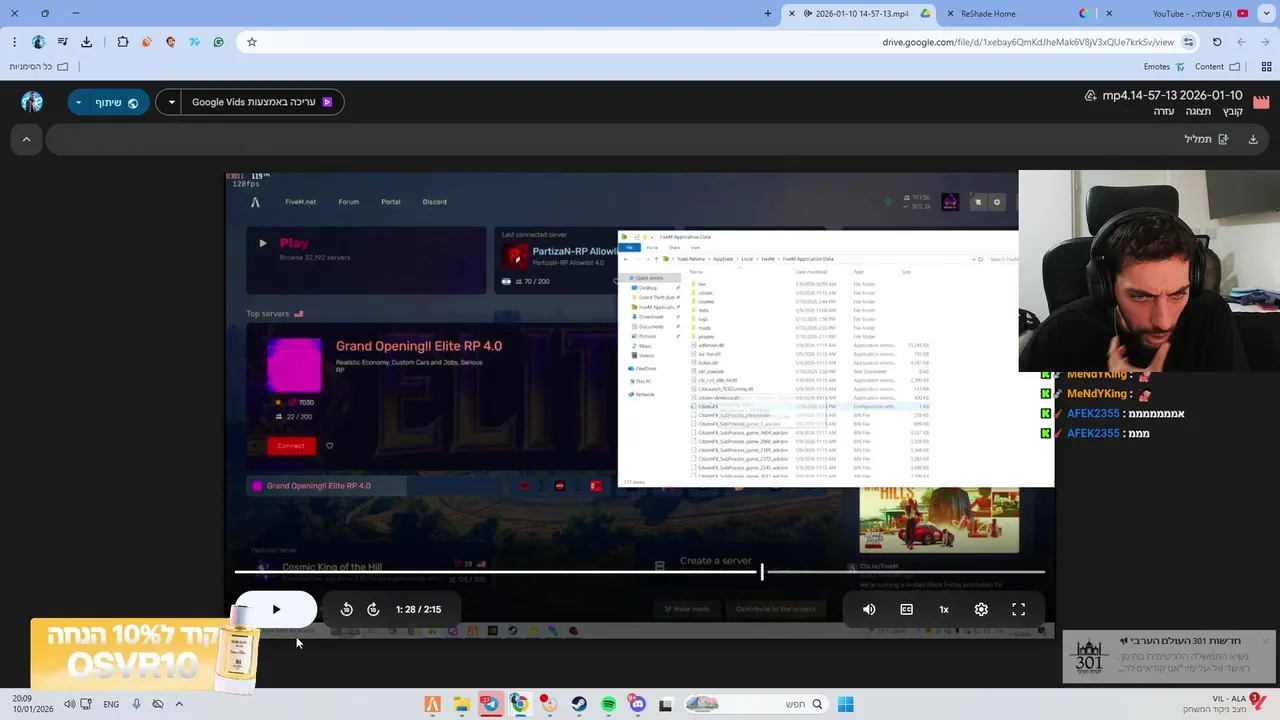Download the video from Drive toolbar
The height and width of the screenshot is (720, 1280).
click(1253, 139)
